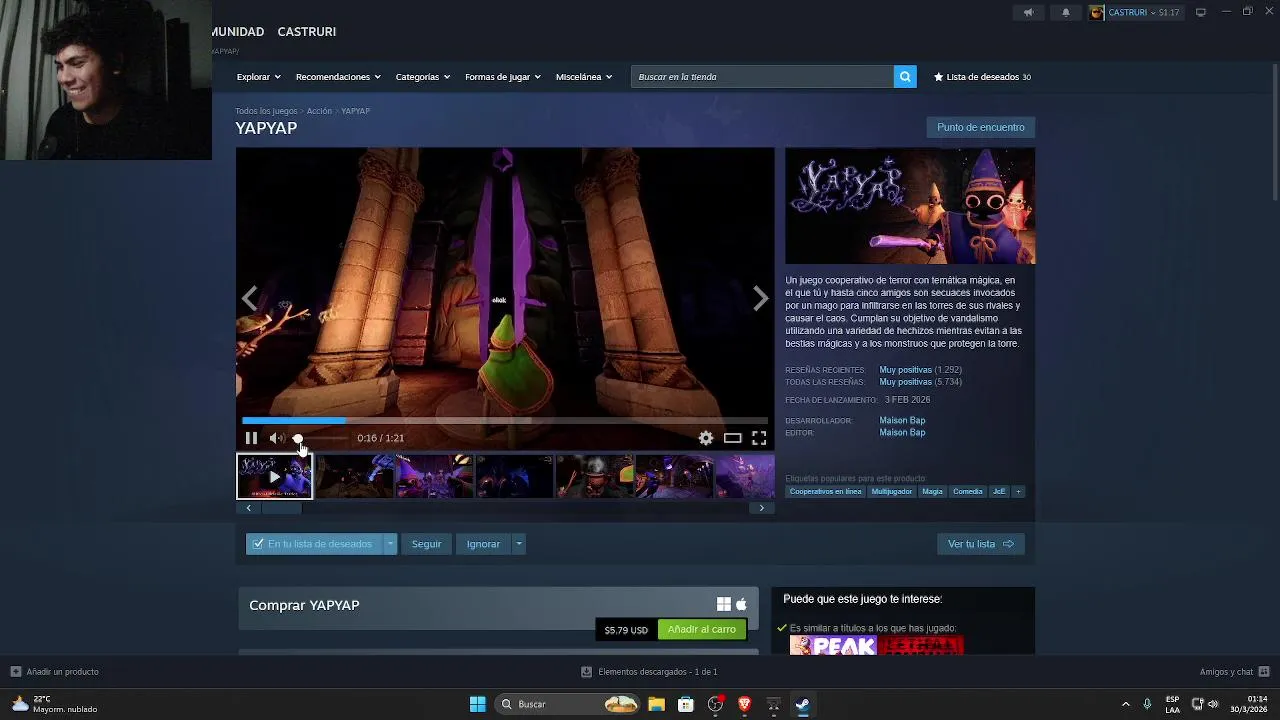Enter Big Picture mode monitor icon
This screenshot has width=1280, height=720.
click(1201, 12)
